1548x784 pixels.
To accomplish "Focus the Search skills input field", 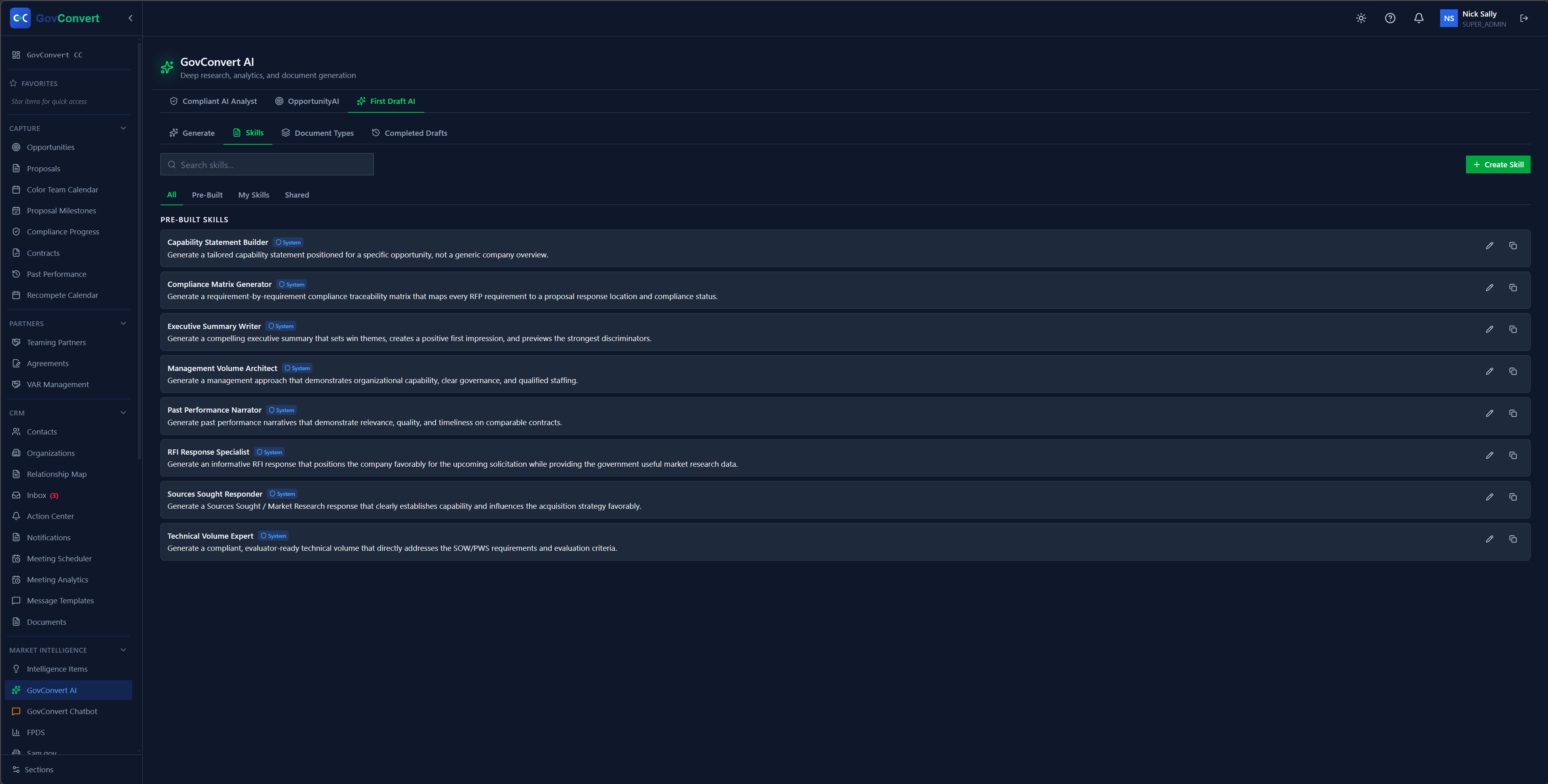I will (267, 164).
